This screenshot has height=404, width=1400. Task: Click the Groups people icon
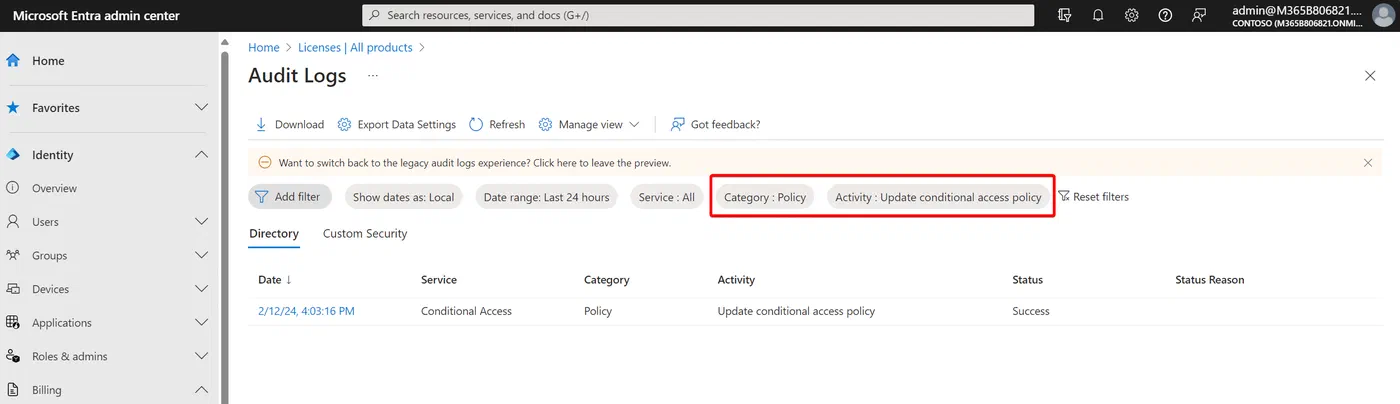pyautogui.click(x=13, y=255)
